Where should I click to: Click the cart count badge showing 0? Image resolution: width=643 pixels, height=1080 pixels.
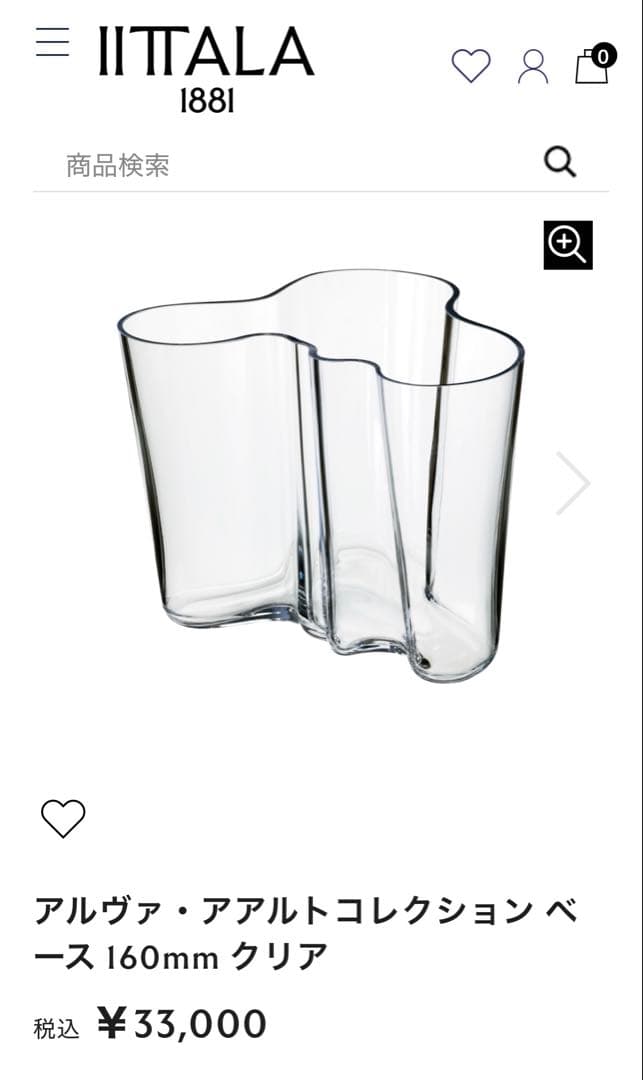coord(603,56)
